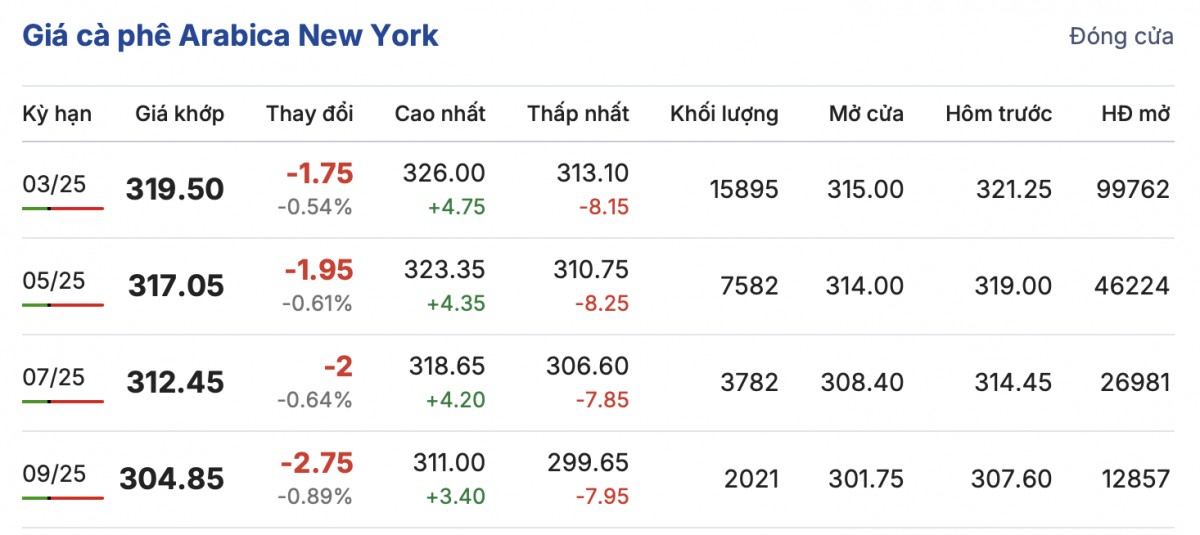1200x535 pixels.
Task: Select the 09/25 contract term
Action: [55, 473]
